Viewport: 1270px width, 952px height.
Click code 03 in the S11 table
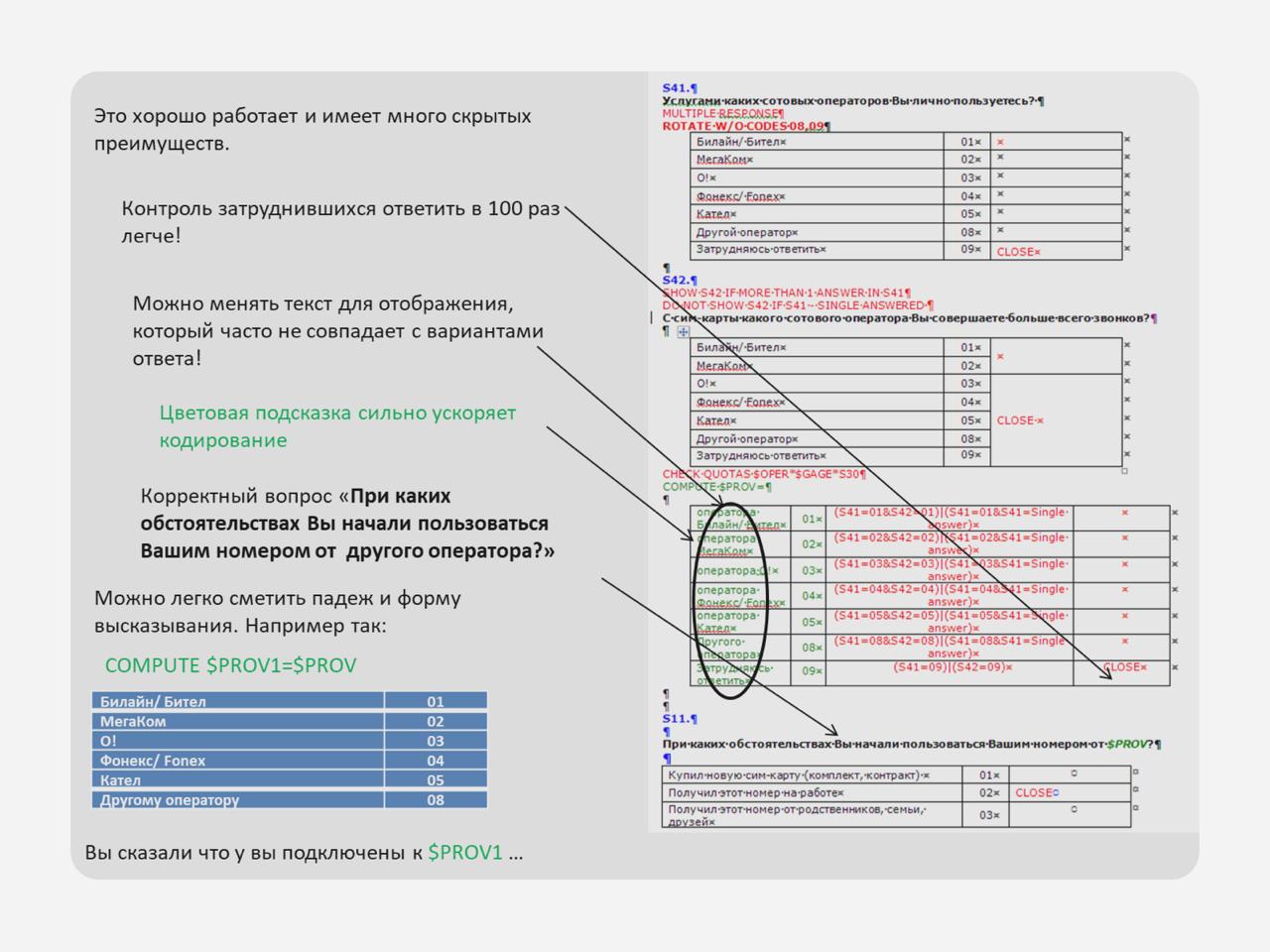tap(988, 815)
